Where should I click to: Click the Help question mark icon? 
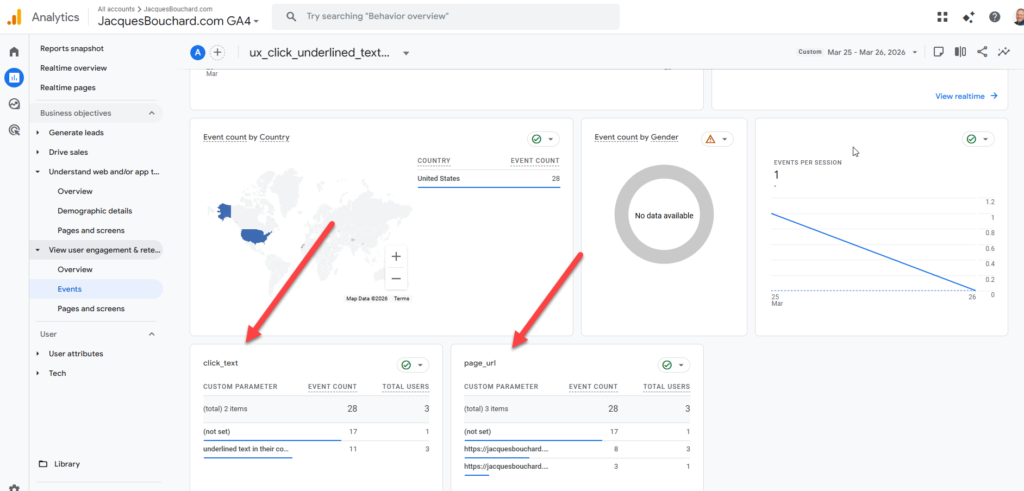(994, 17)
